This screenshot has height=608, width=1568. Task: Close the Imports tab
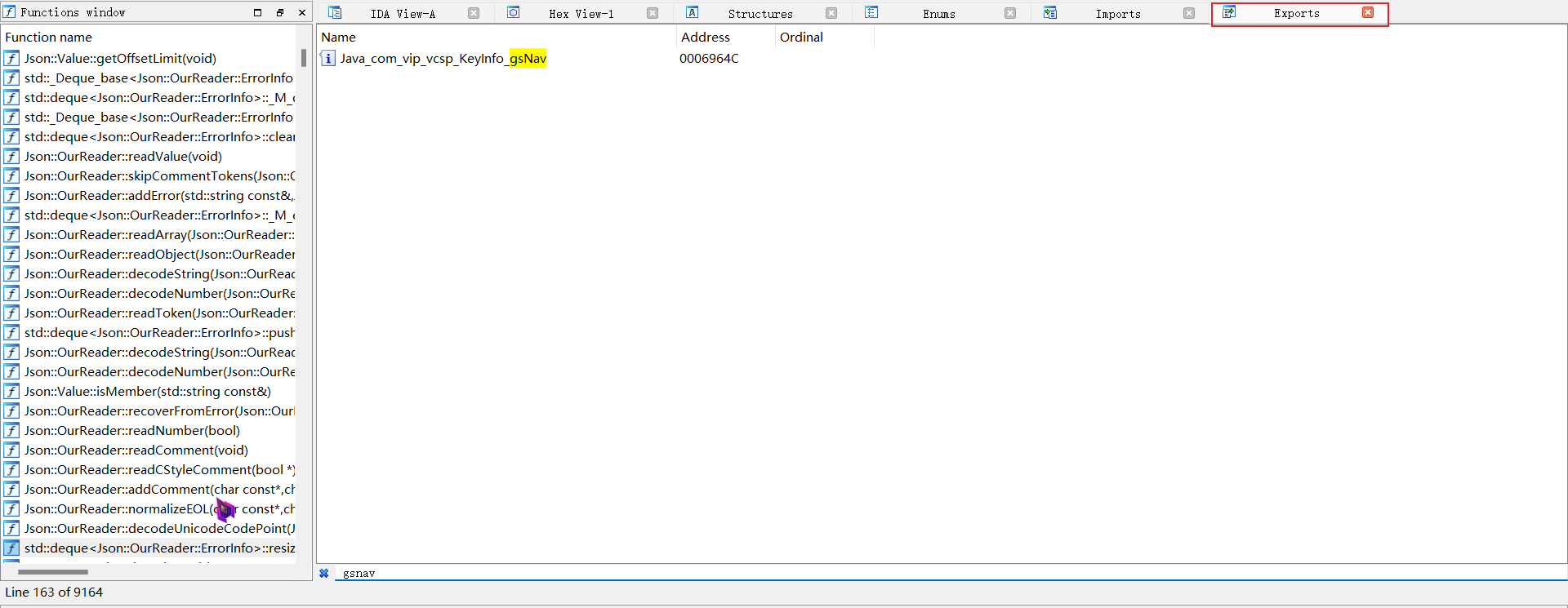[1189, 13]
